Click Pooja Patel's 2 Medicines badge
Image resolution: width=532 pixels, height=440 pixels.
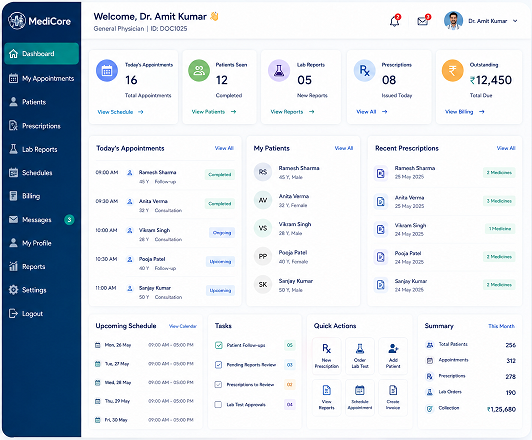point(499,256)
